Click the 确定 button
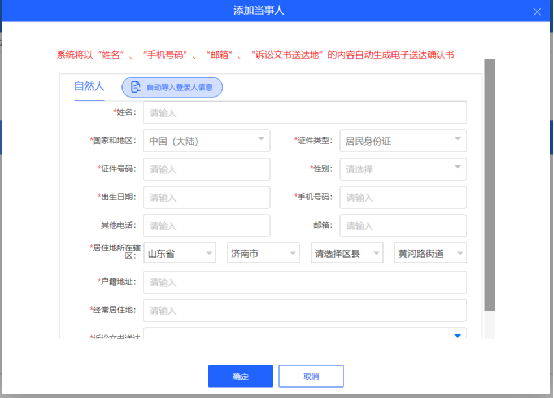The width and height of the screenshot is (554, 398). (x=240, y=376)
